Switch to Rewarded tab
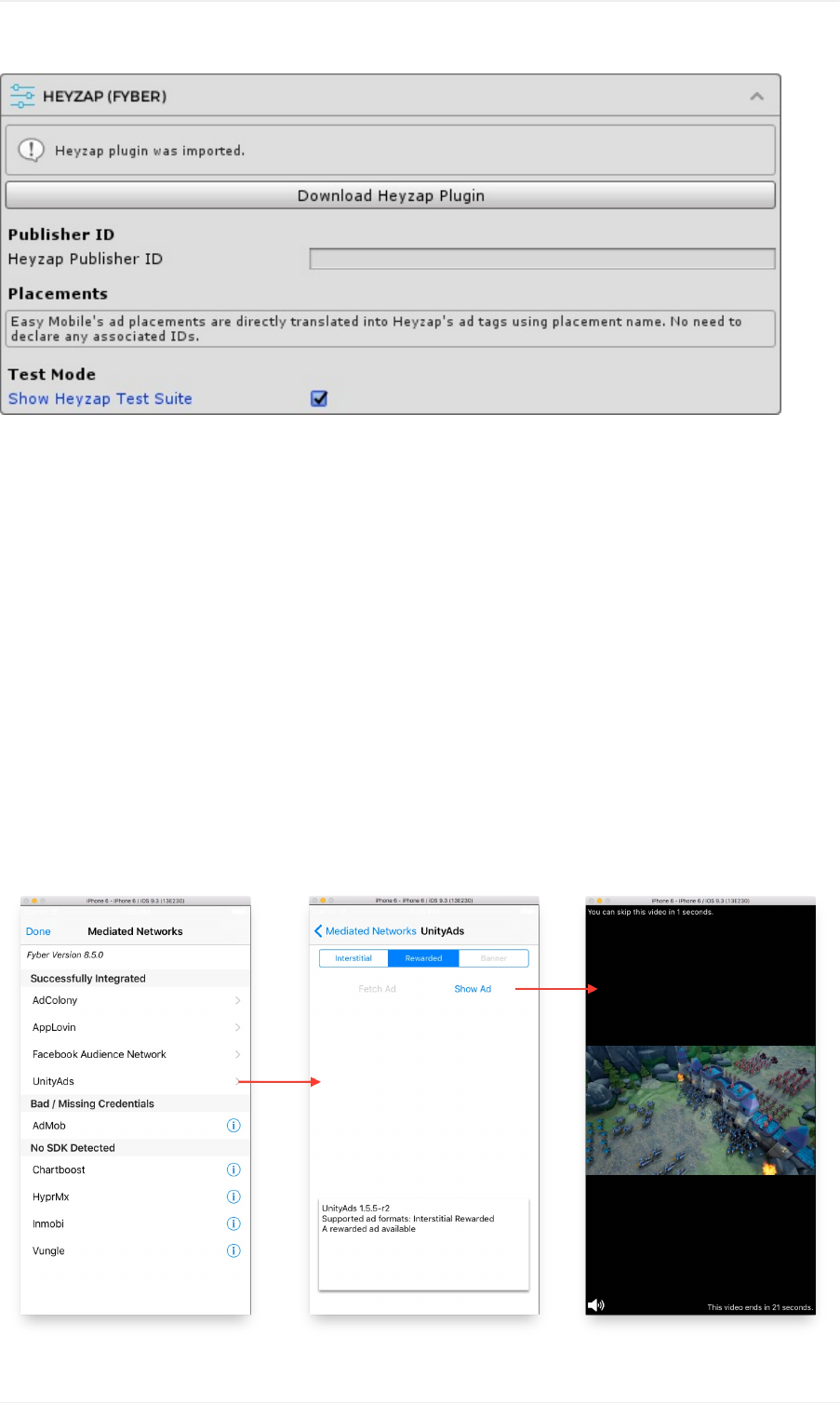 click(x=423, y=958)
